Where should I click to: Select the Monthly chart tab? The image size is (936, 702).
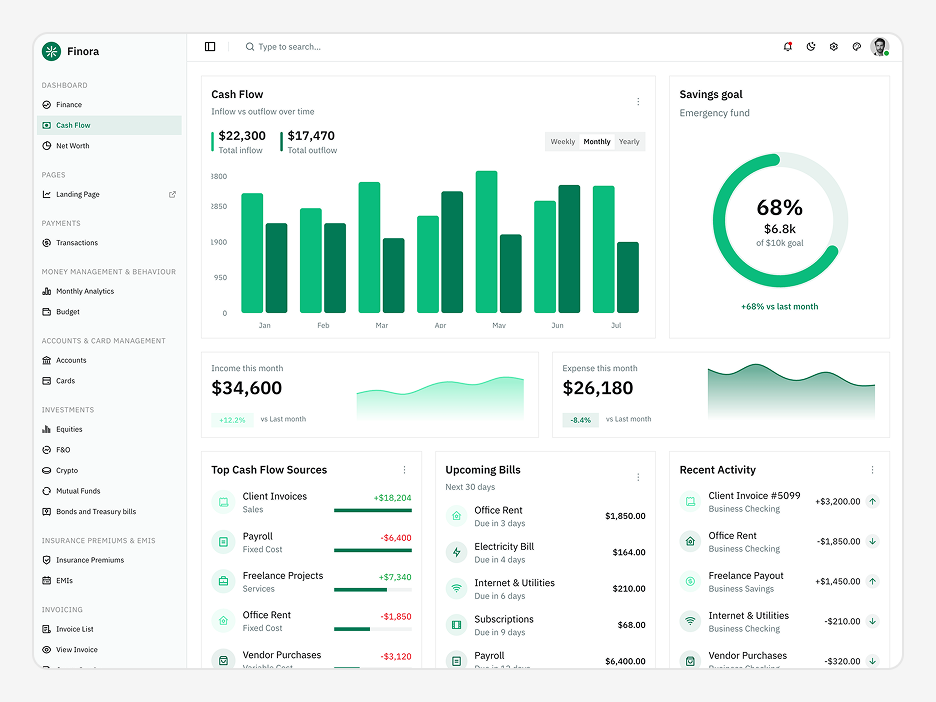pos(597,141)
